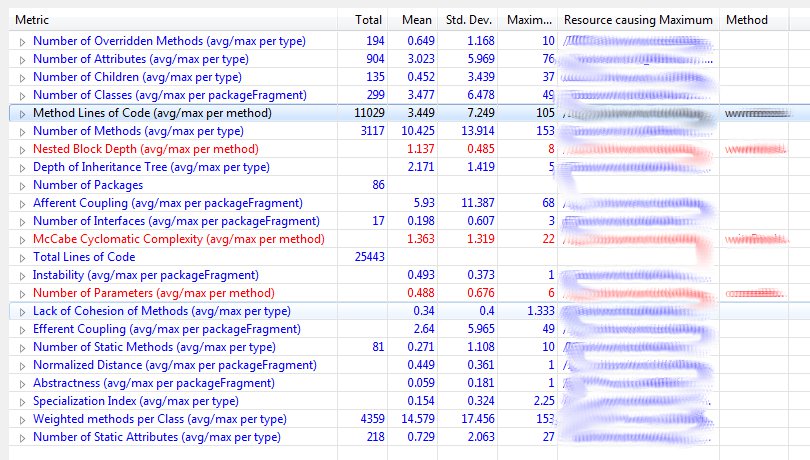Select Number of Classes metric

tap(170, 95)
